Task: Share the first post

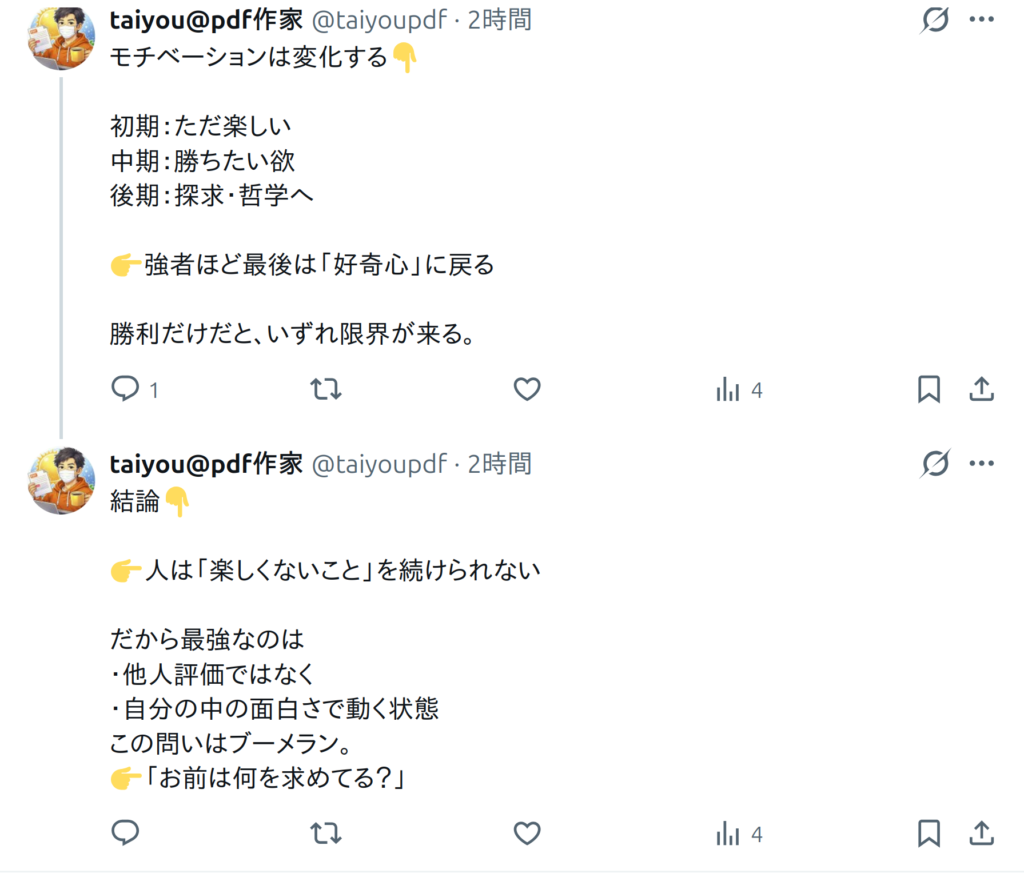Action: click(982, 389)
